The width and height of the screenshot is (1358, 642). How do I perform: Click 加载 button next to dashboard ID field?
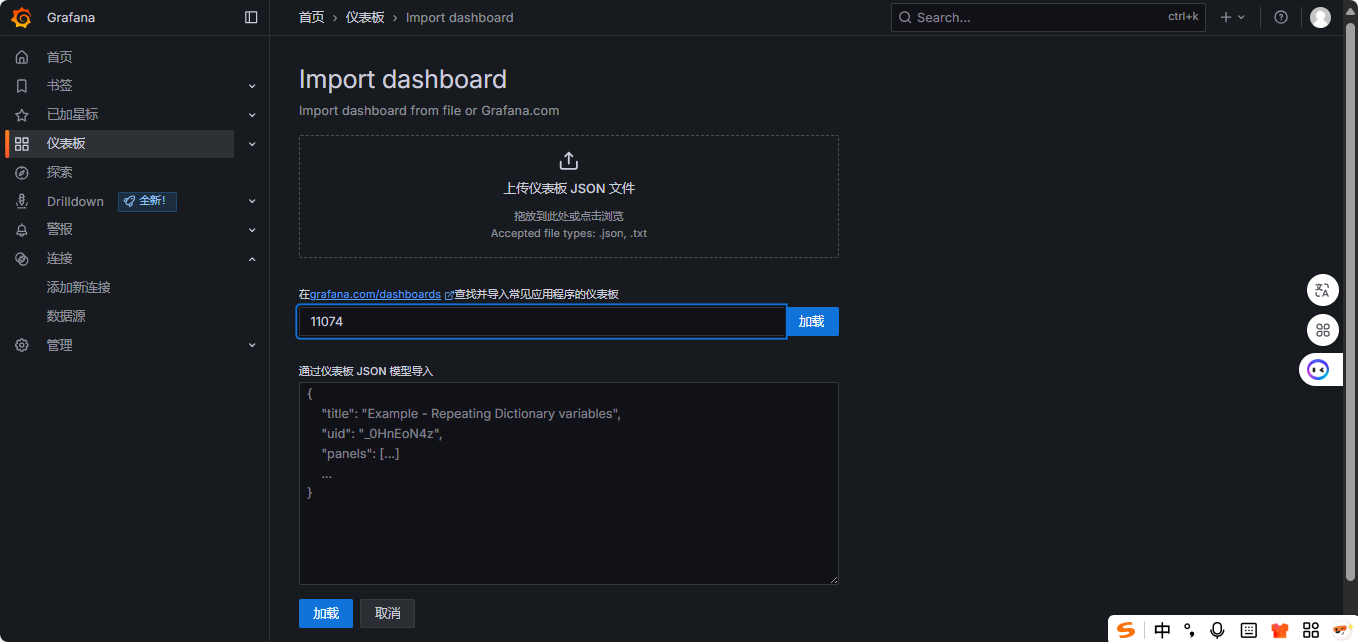point(811,321)
